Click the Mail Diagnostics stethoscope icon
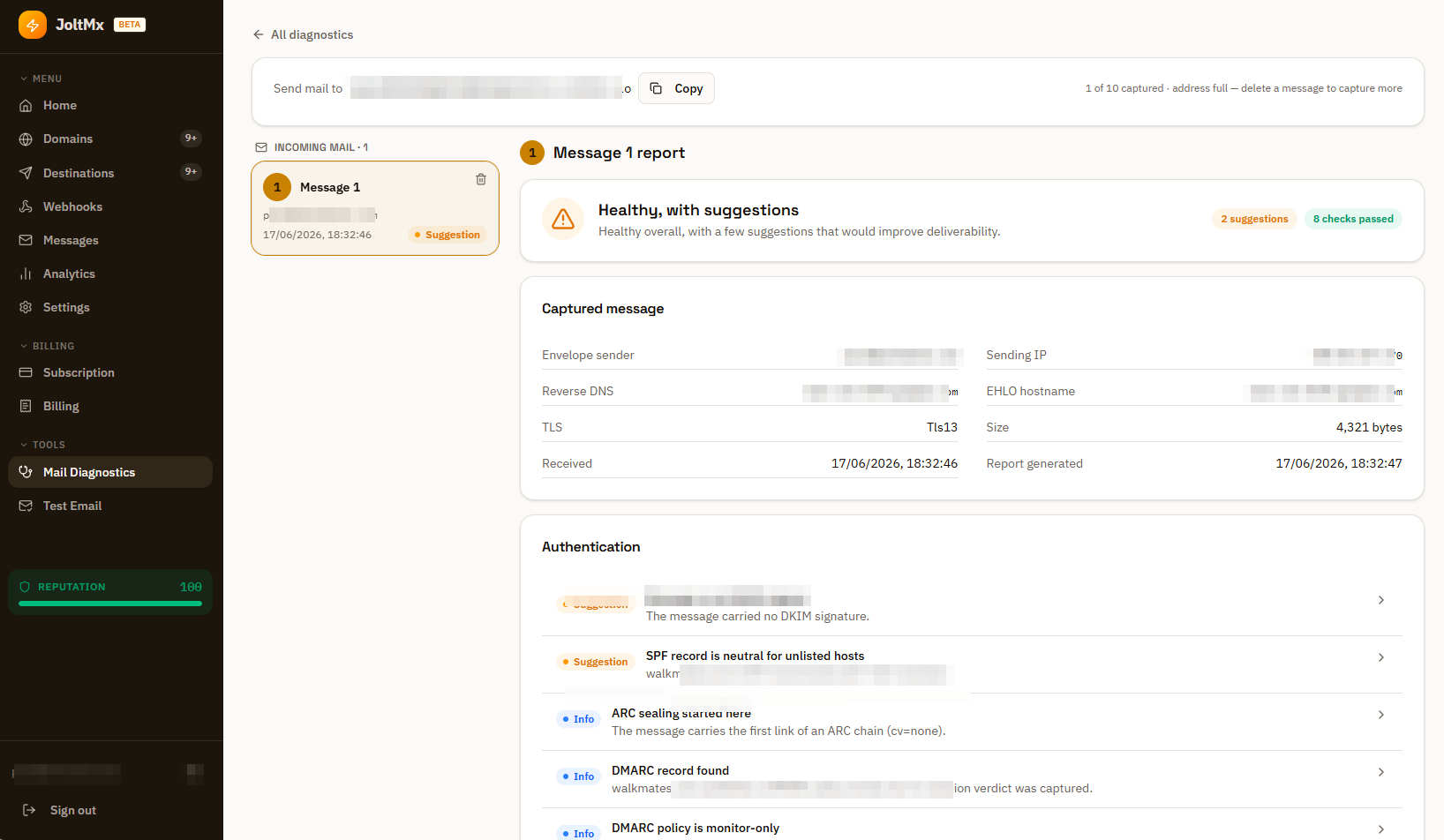This screenshot has width=1444, height=840. 26,472
